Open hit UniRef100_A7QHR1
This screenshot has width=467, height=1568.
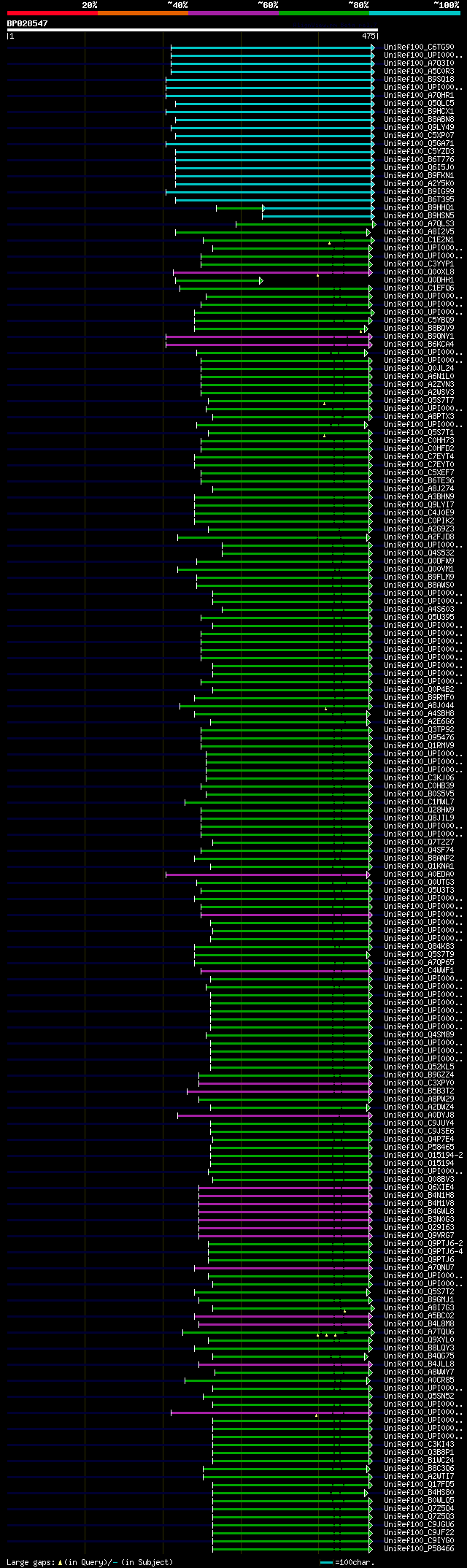419,96
